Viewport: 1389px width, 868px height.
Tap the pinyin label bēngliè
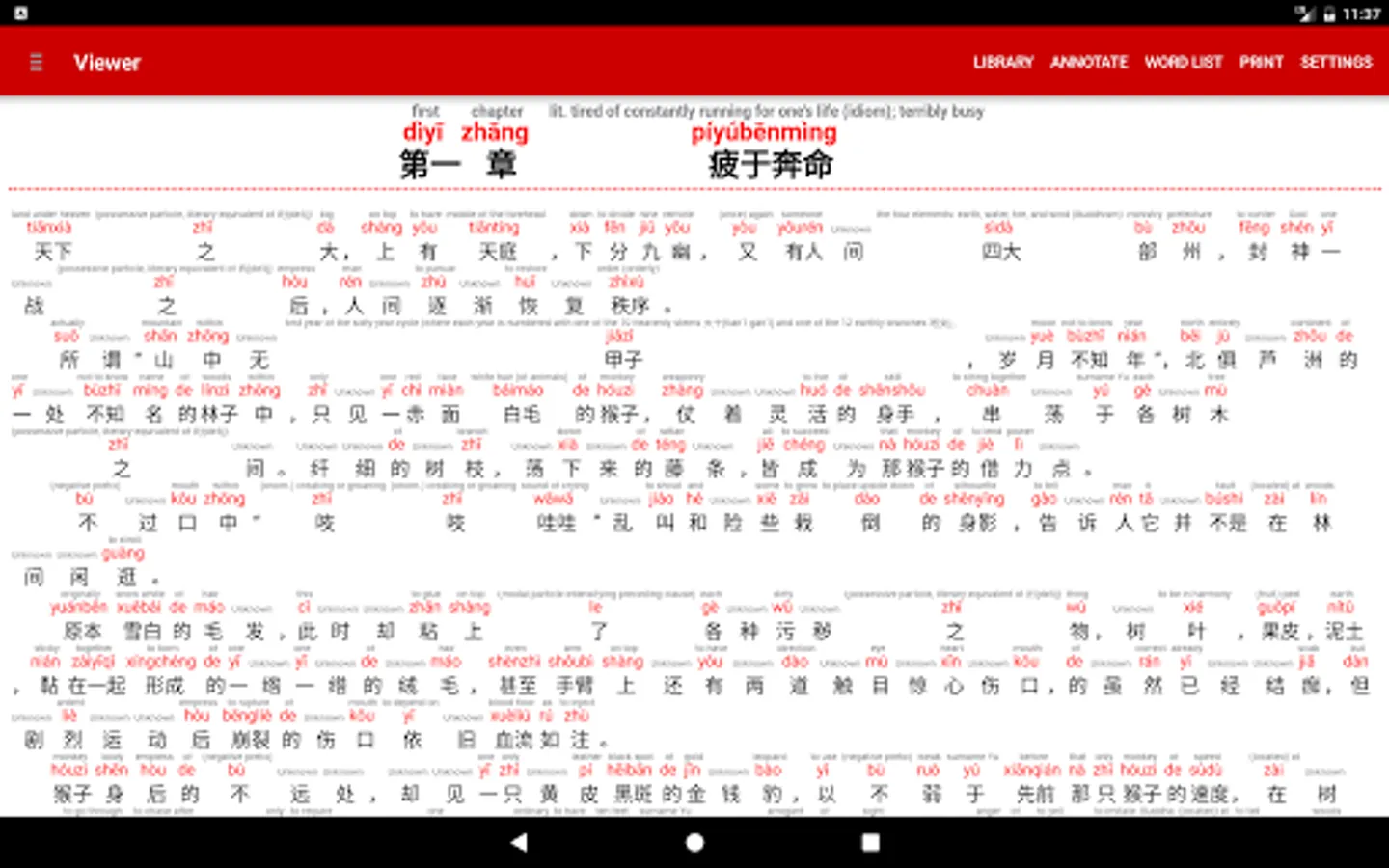pyautogui.click(x=247, y=716)
